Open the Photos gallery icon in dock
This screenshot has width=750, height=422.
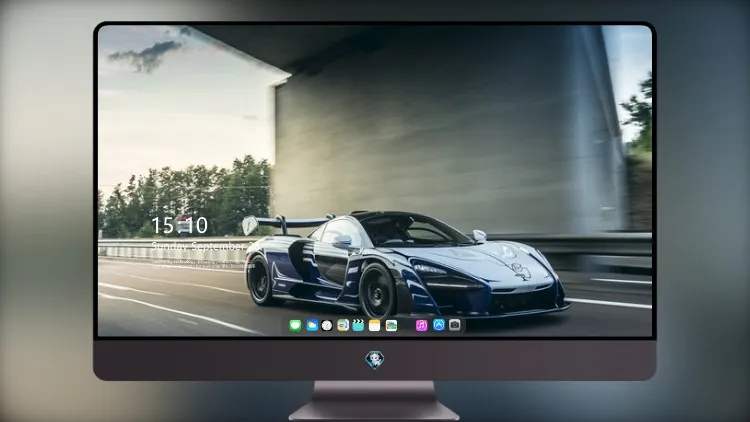pyautogui.click(x=391, y=325)
